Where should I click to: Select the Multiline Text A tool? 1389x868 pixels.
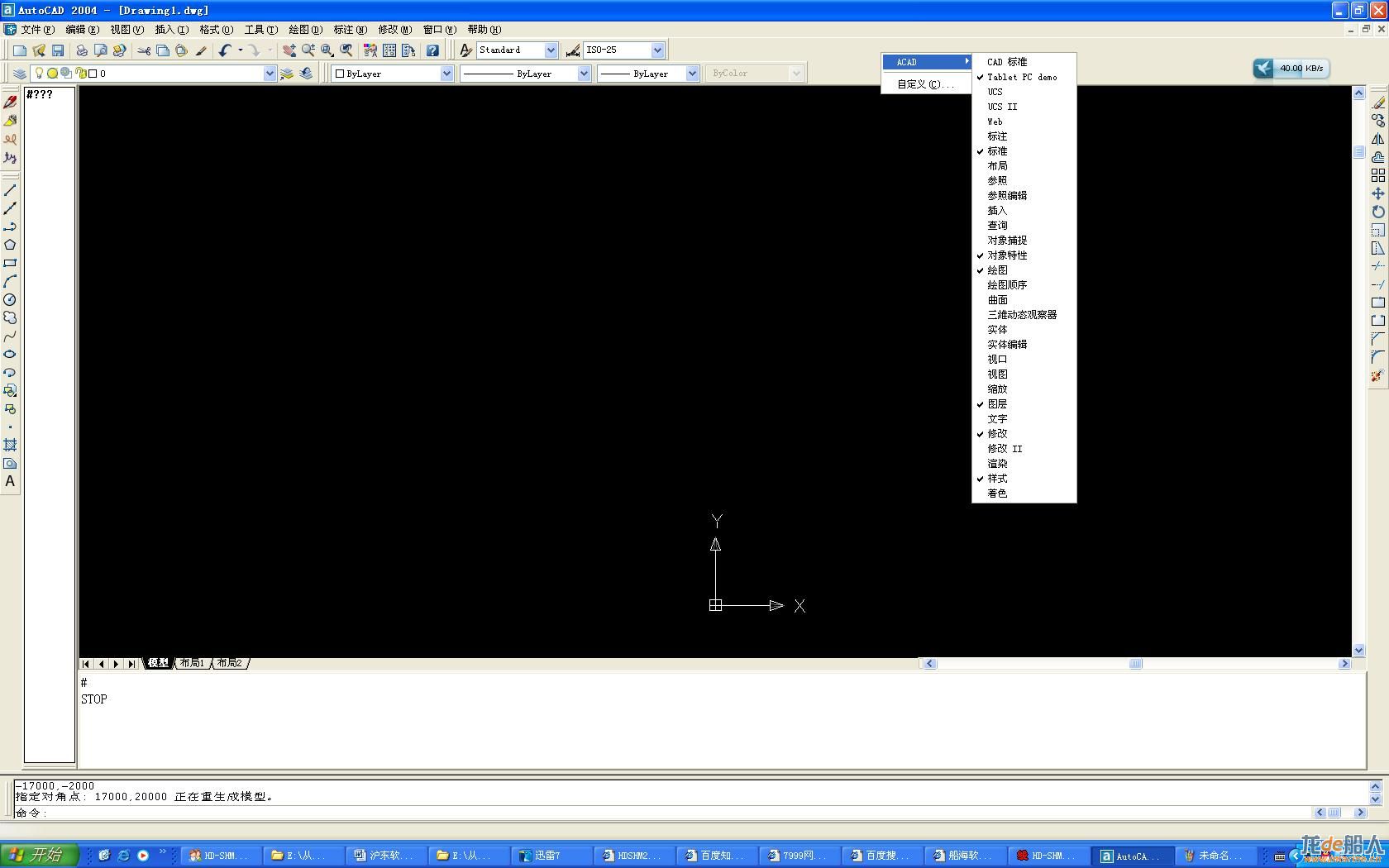[10, 481]
